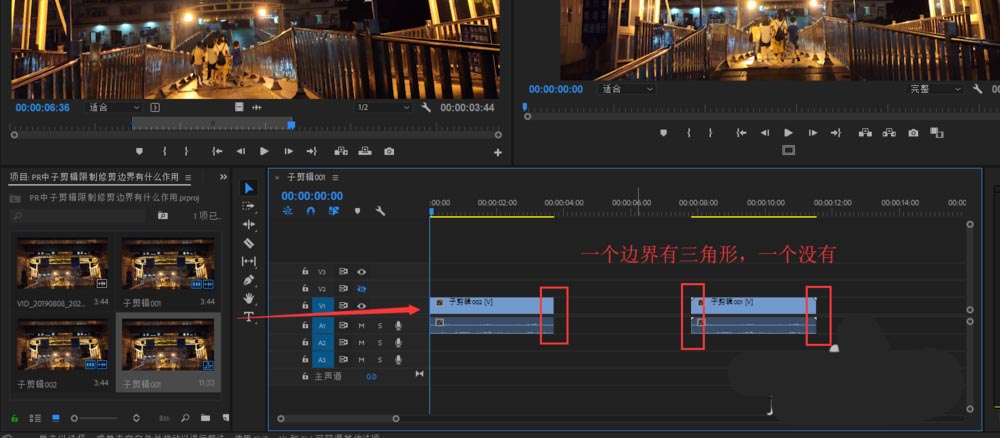Select the 子剪辑002 thumbnail in Project panel
Image resolution: width=1000 pixels, height=438 pixels.
click(61, 344)
